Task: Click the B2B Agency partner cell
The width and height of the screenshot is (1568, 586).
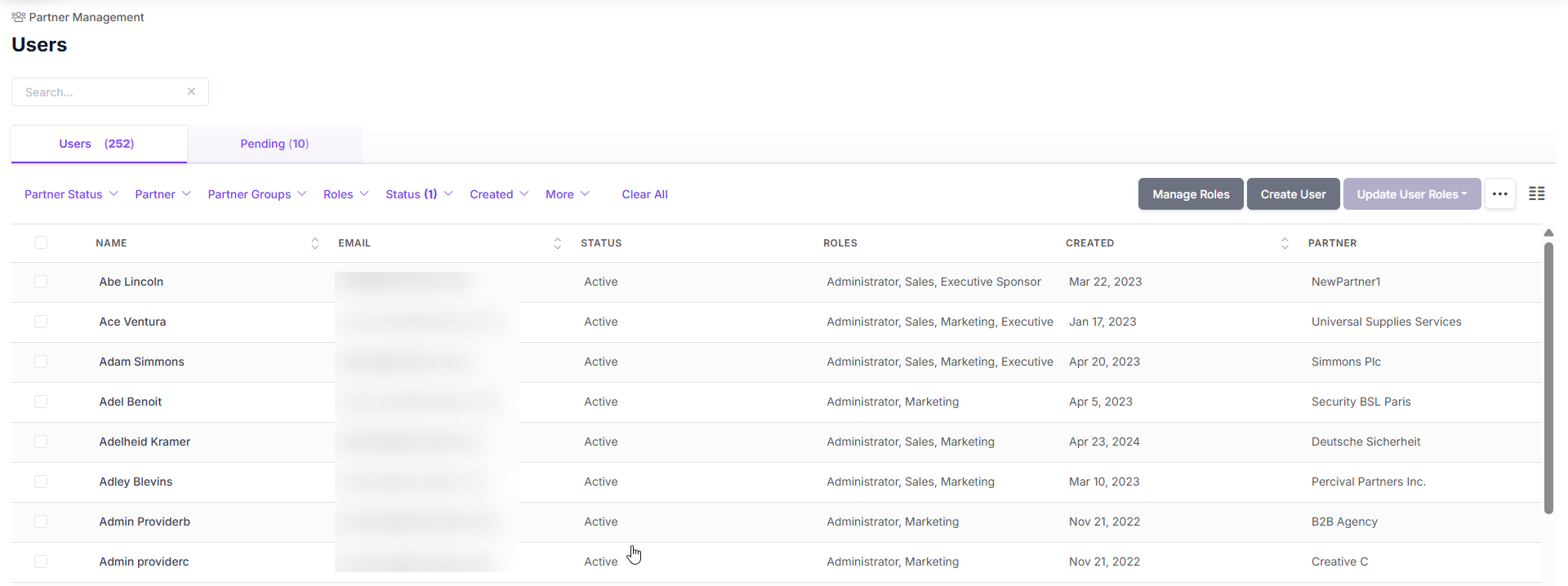Action: click(1344, 522)
